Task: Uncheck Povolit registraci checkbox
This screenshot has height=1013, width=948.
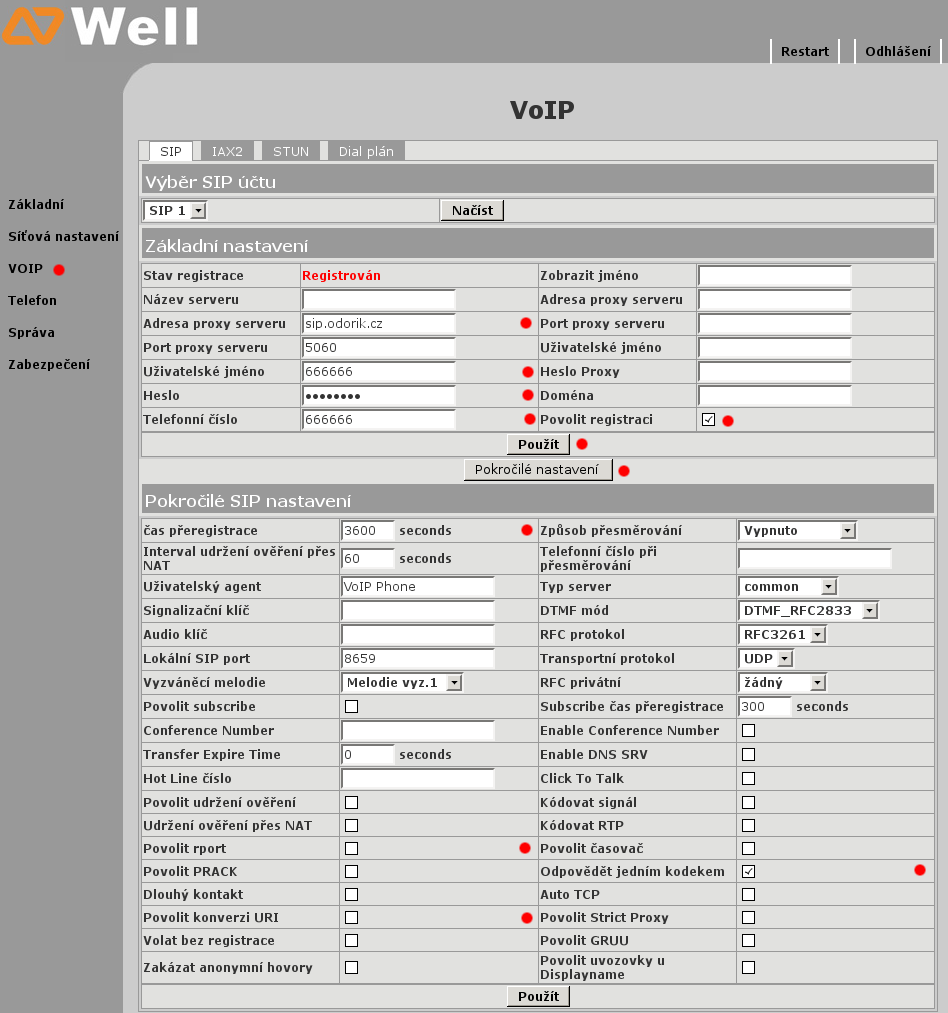Action: (708, 419)
